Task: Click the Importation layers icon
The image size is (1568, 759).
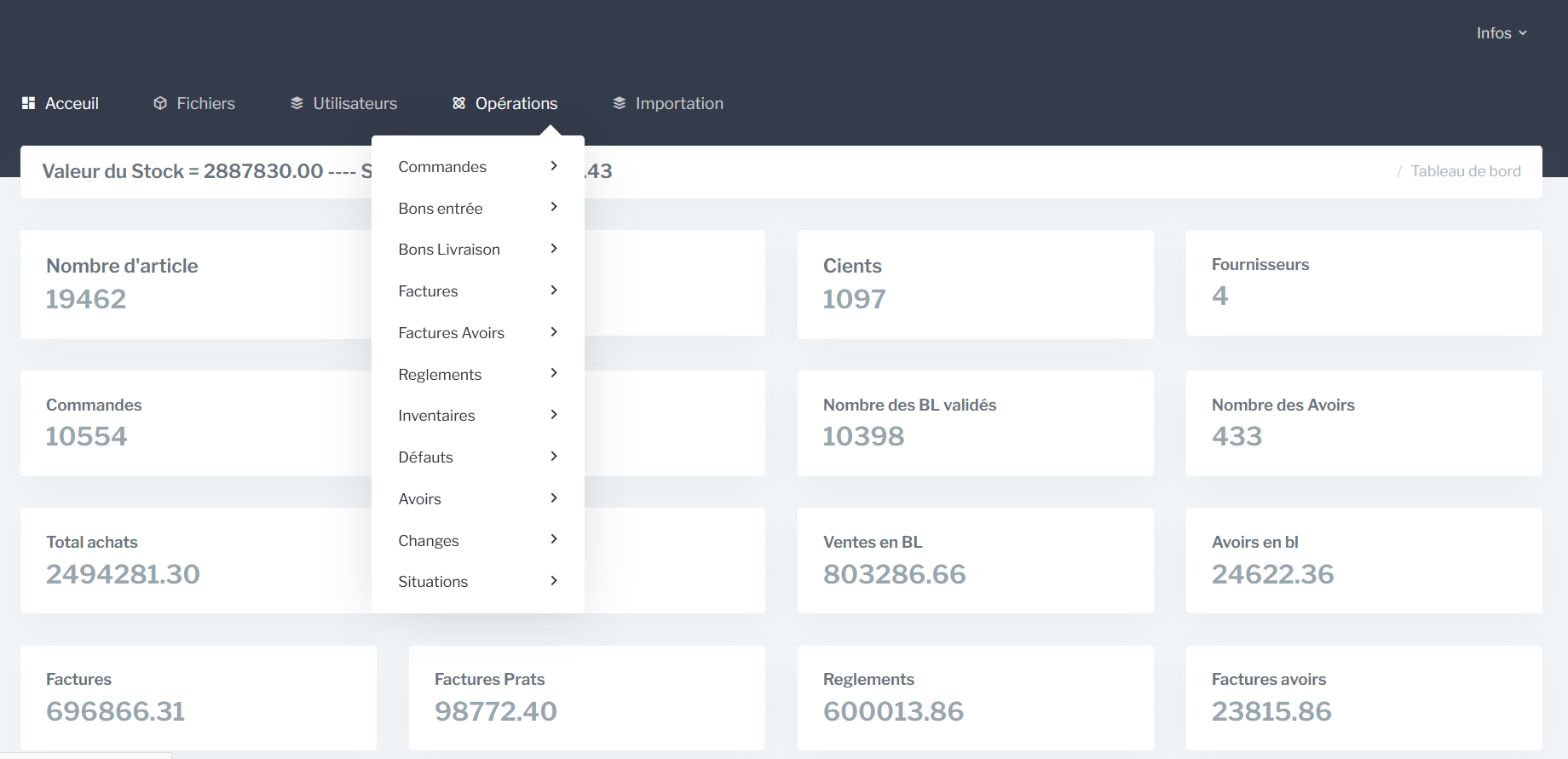Action: pyautogui.click(x=620, y=103)
